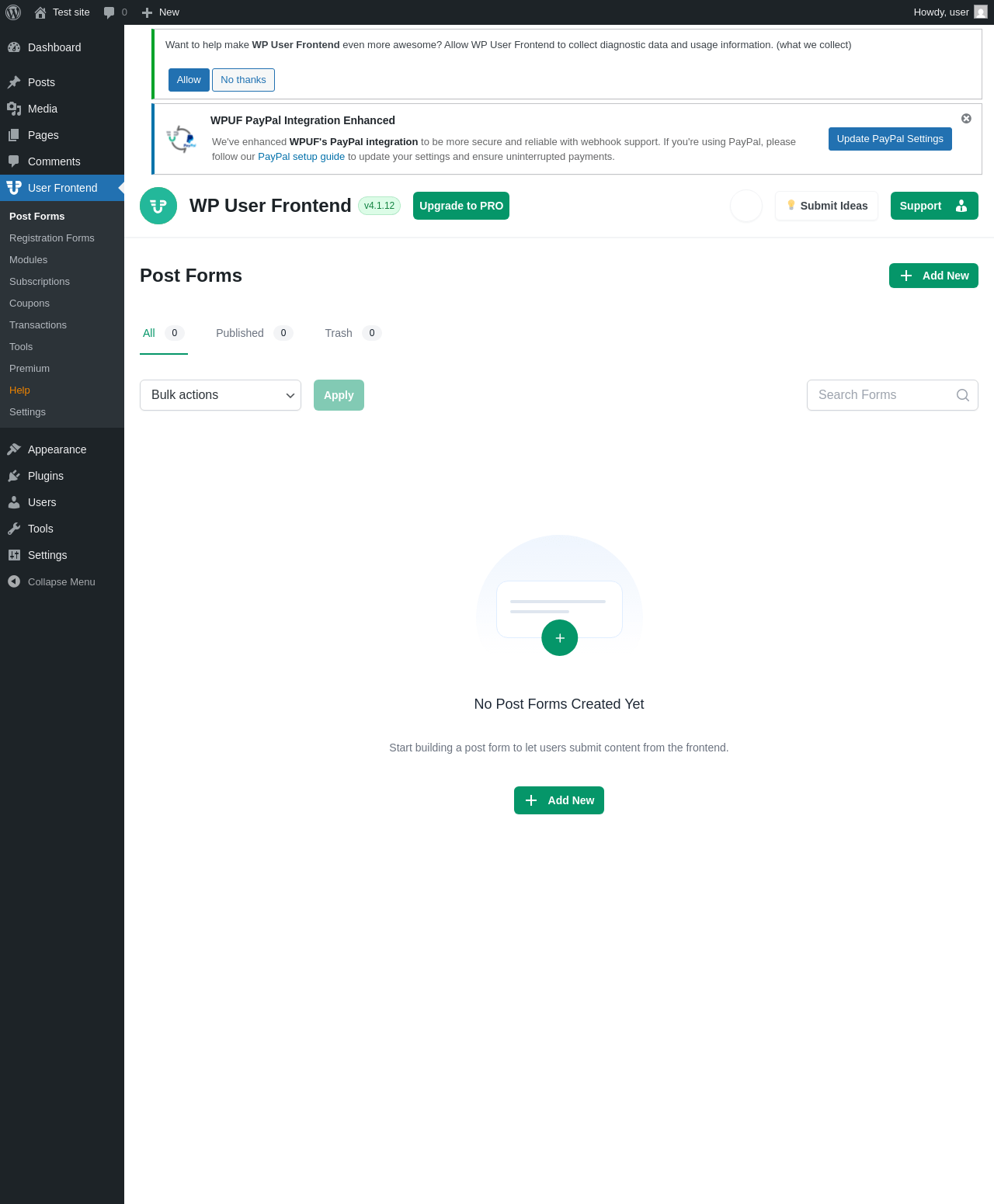994x1204 pixels.
Task: Click the Submit Ideas button
Action: [826, 206]
